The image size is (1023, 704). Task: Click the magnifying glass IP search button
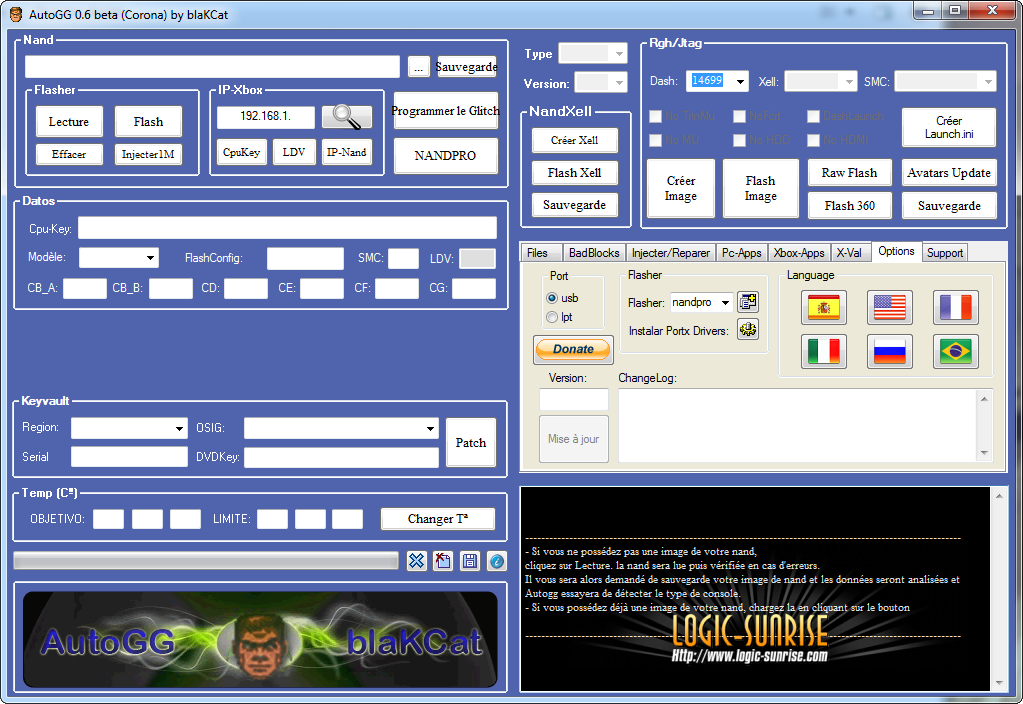pos(346,117)
